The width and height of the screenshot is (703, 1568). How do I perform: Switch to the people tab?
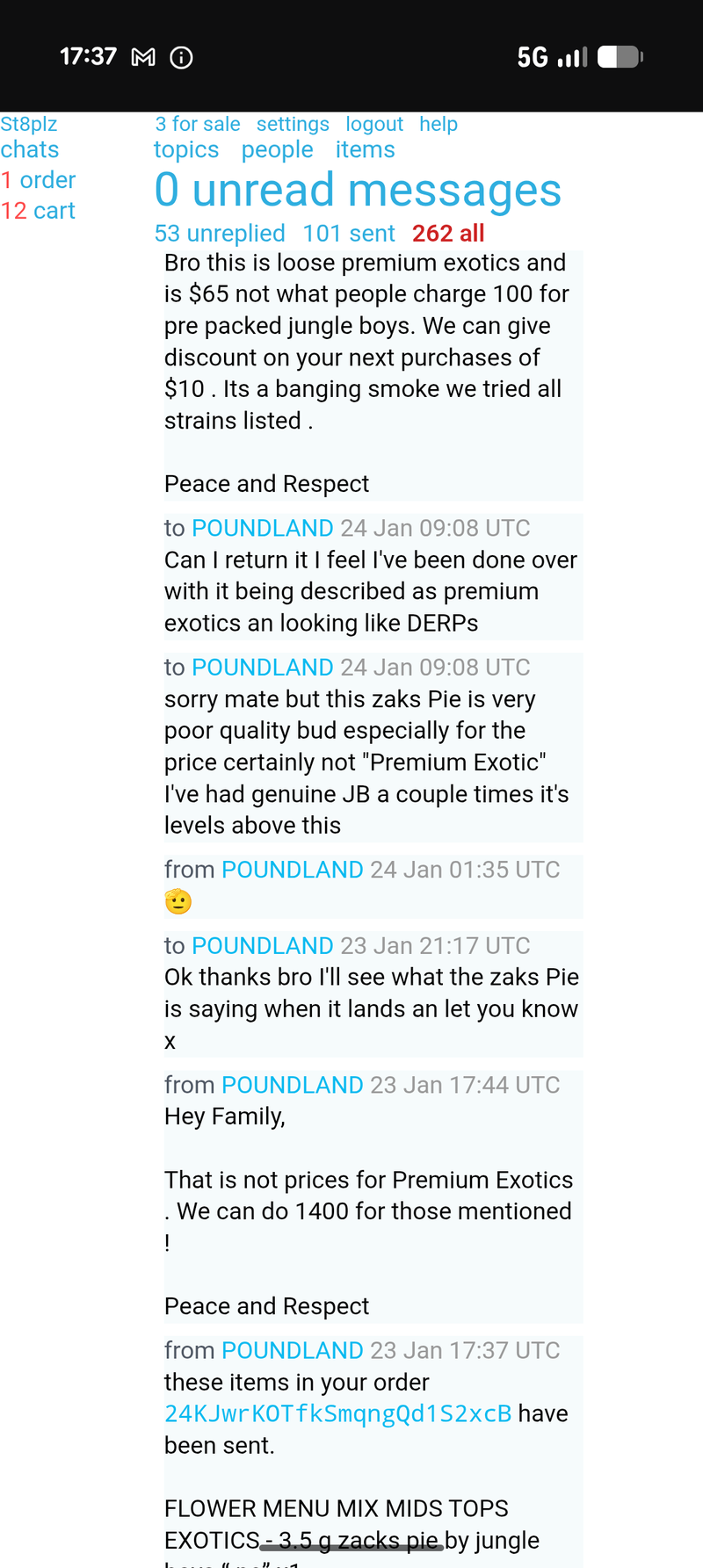point(277,149)
